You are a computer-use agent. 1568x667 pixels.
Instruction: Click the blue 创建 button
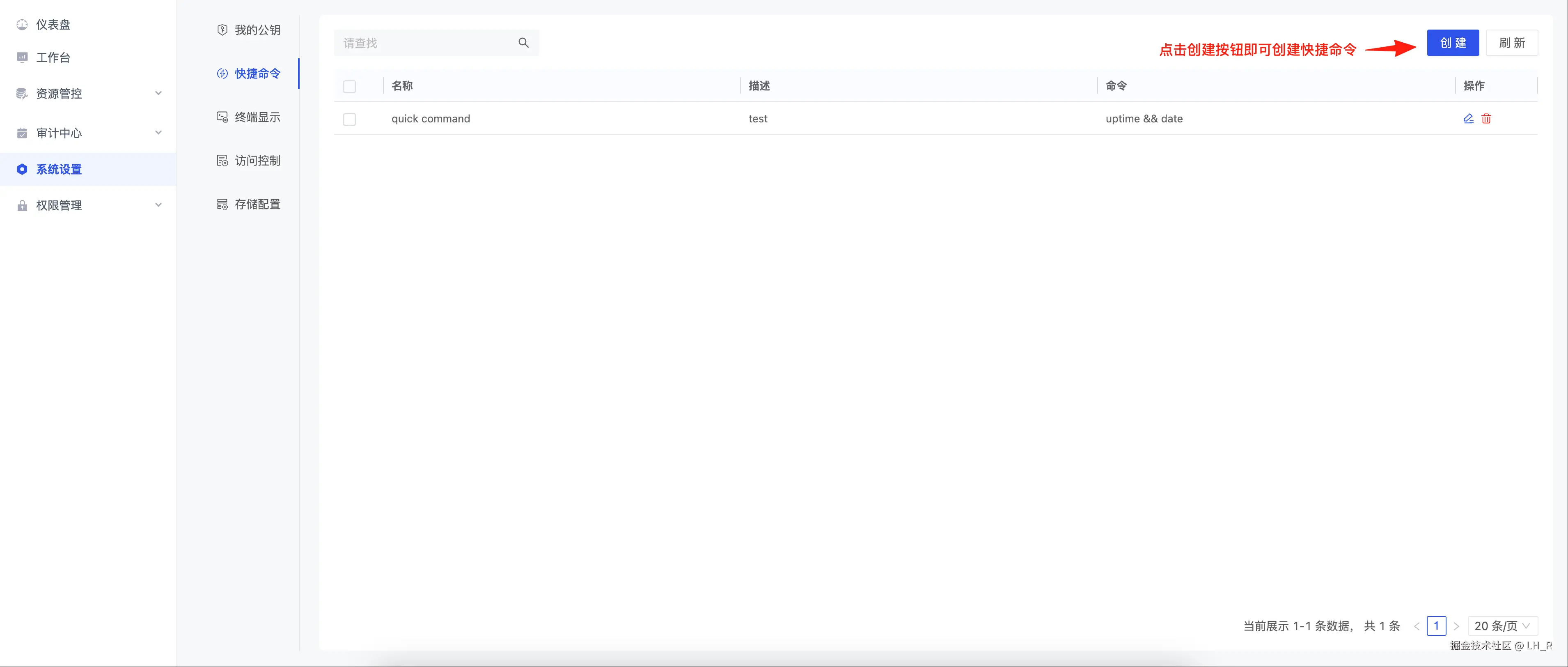1452,43
